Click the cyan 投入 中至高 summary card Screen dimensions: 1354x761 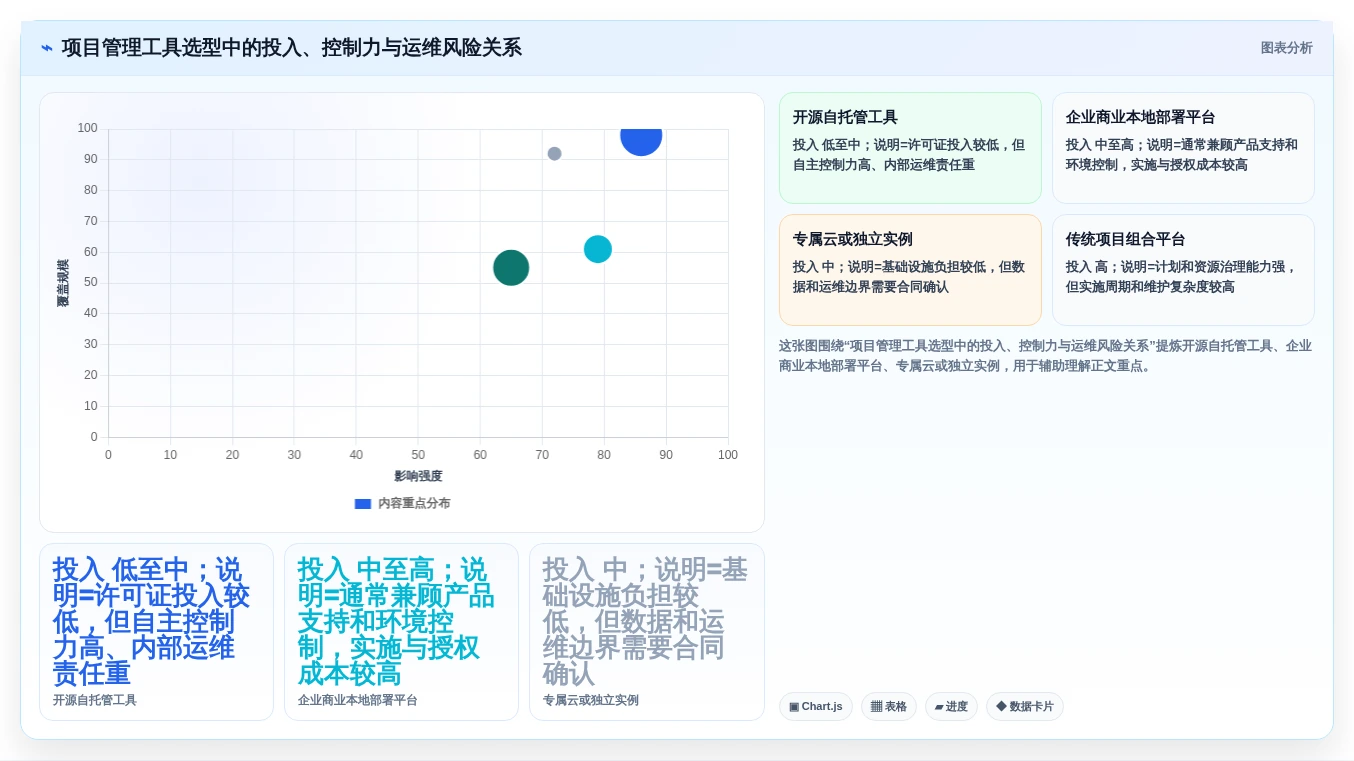(x=401, y=632)
